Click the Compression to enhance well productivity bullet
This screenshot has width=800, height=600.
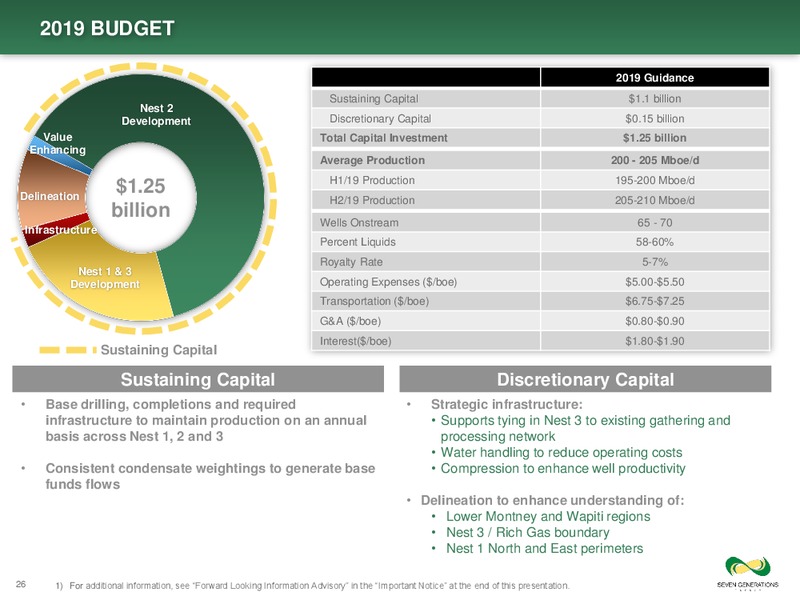click(x=563, y=468)
